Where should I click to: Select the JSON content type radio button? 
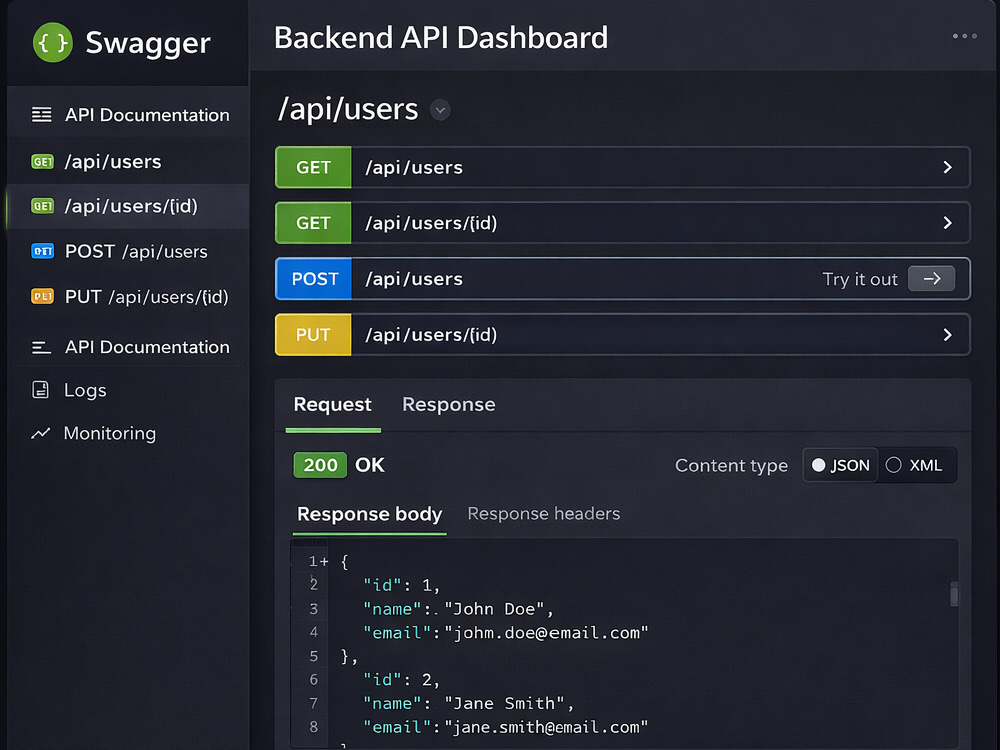coord(818,466)
